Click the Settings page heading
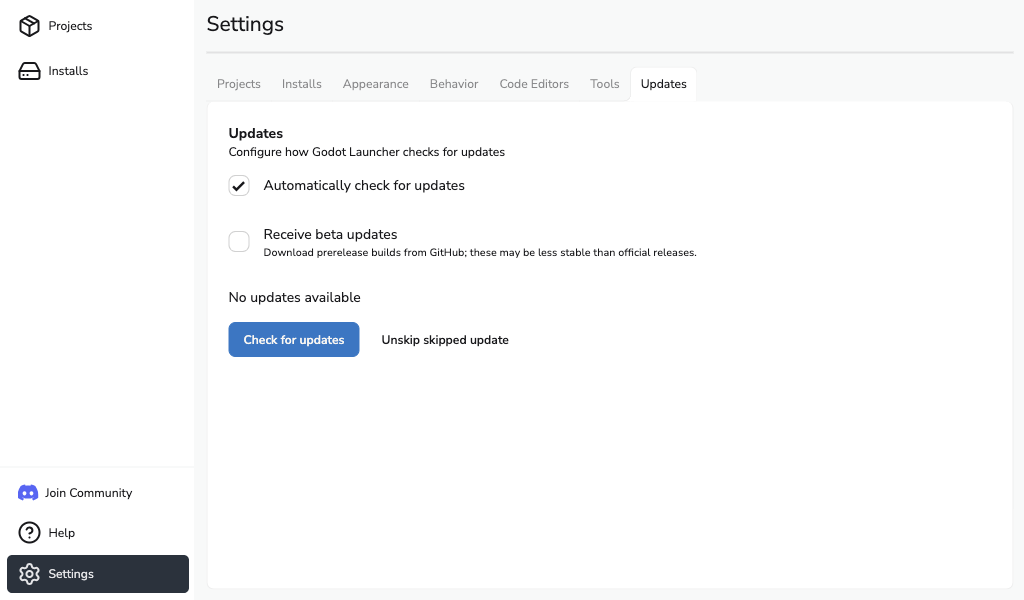Image resolution: width=1024 pixels, height=600 pixels. coord(245,24)
